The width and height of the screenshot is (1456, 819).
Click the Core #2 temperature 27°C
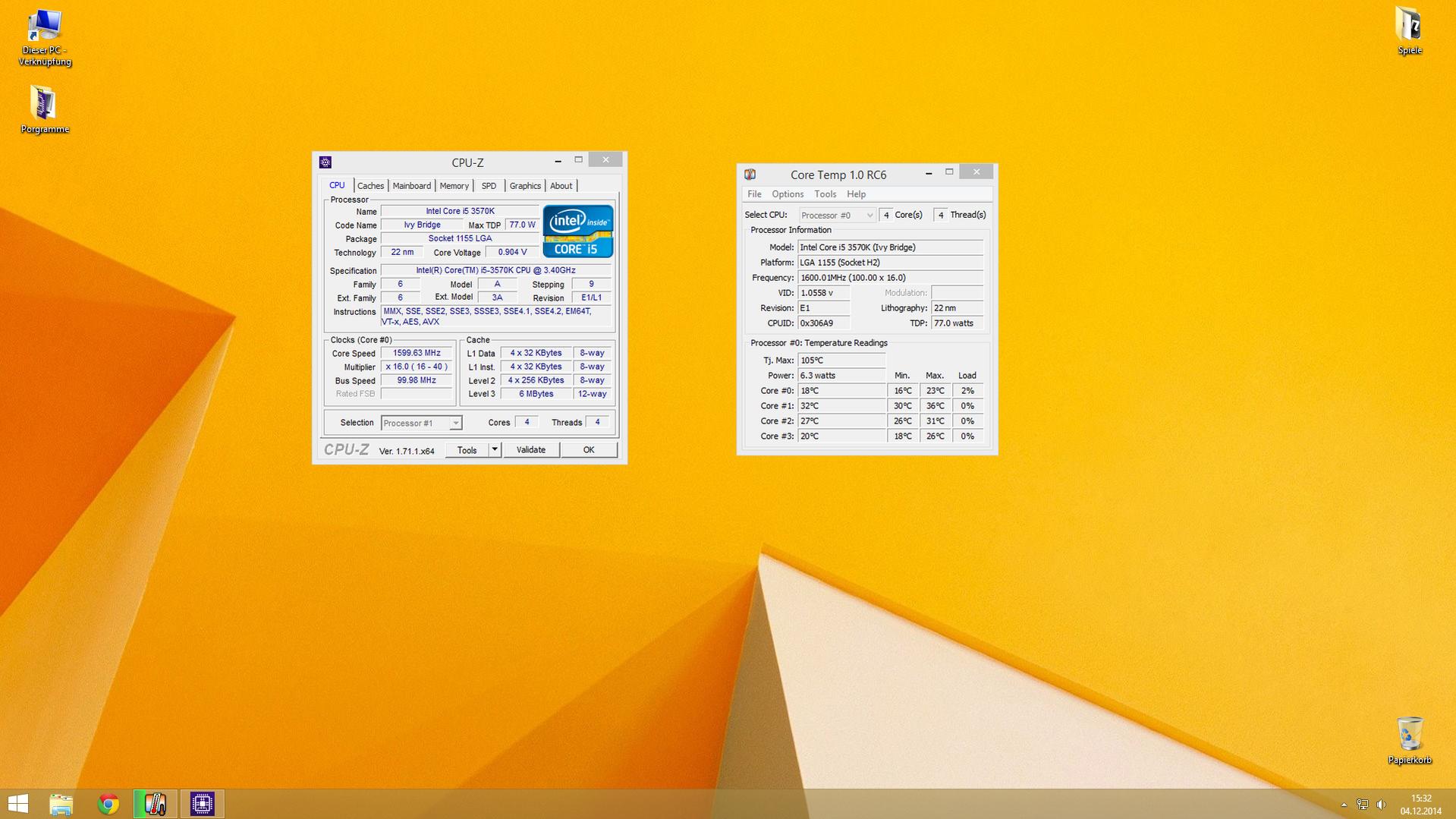coord(841,421)
